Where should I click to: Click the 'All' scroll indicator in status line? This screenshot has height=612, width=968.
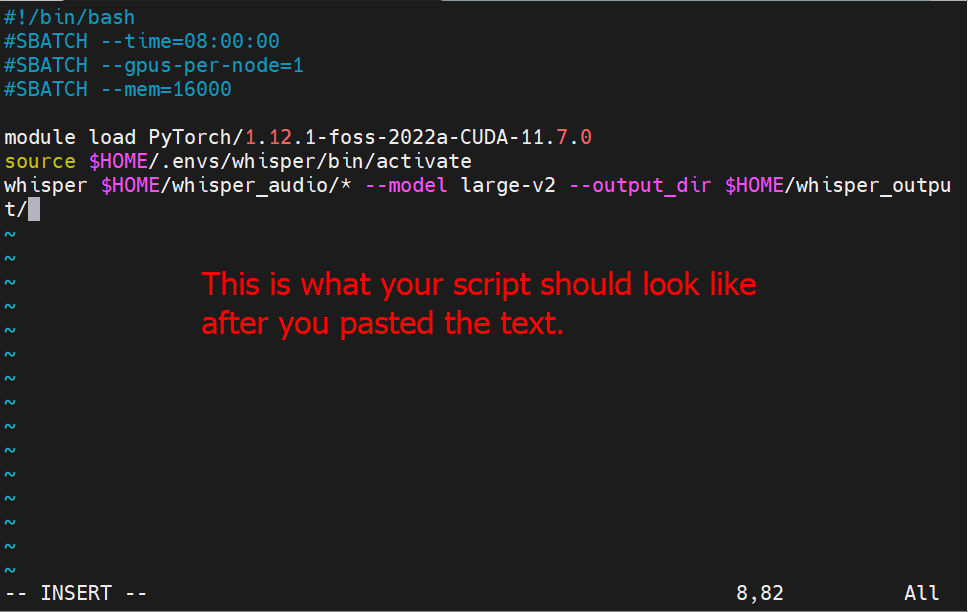click(921, 593)
